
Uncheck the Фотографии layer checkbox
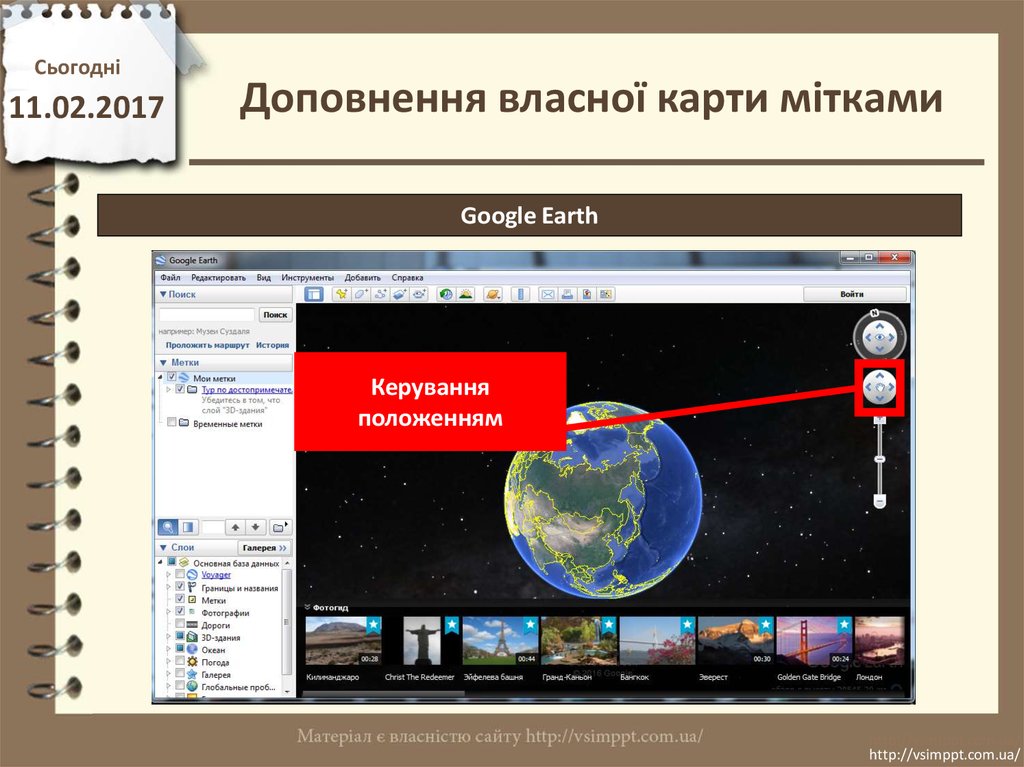(x=180, y=612)
